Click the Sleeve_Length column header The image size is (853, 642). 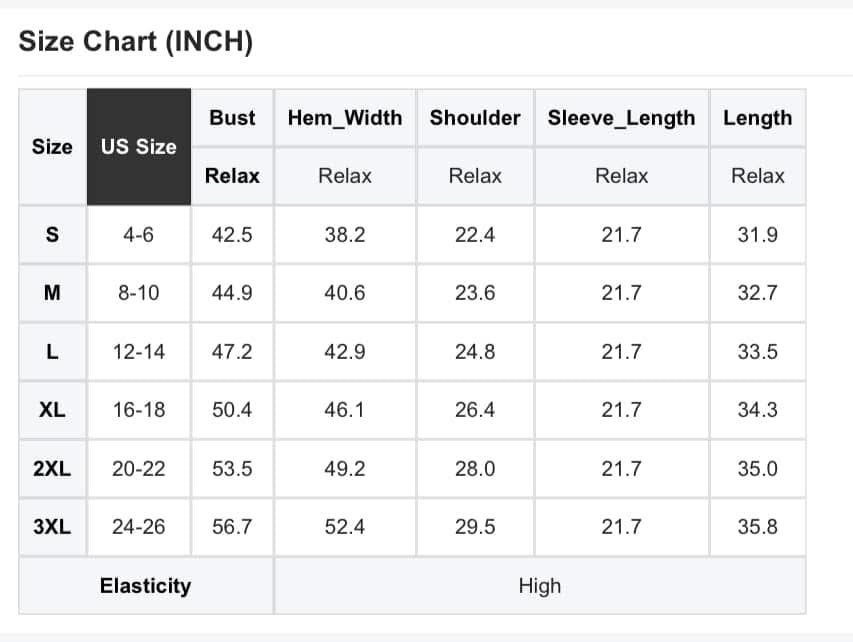pyautogui.click(x=621, y=118)
